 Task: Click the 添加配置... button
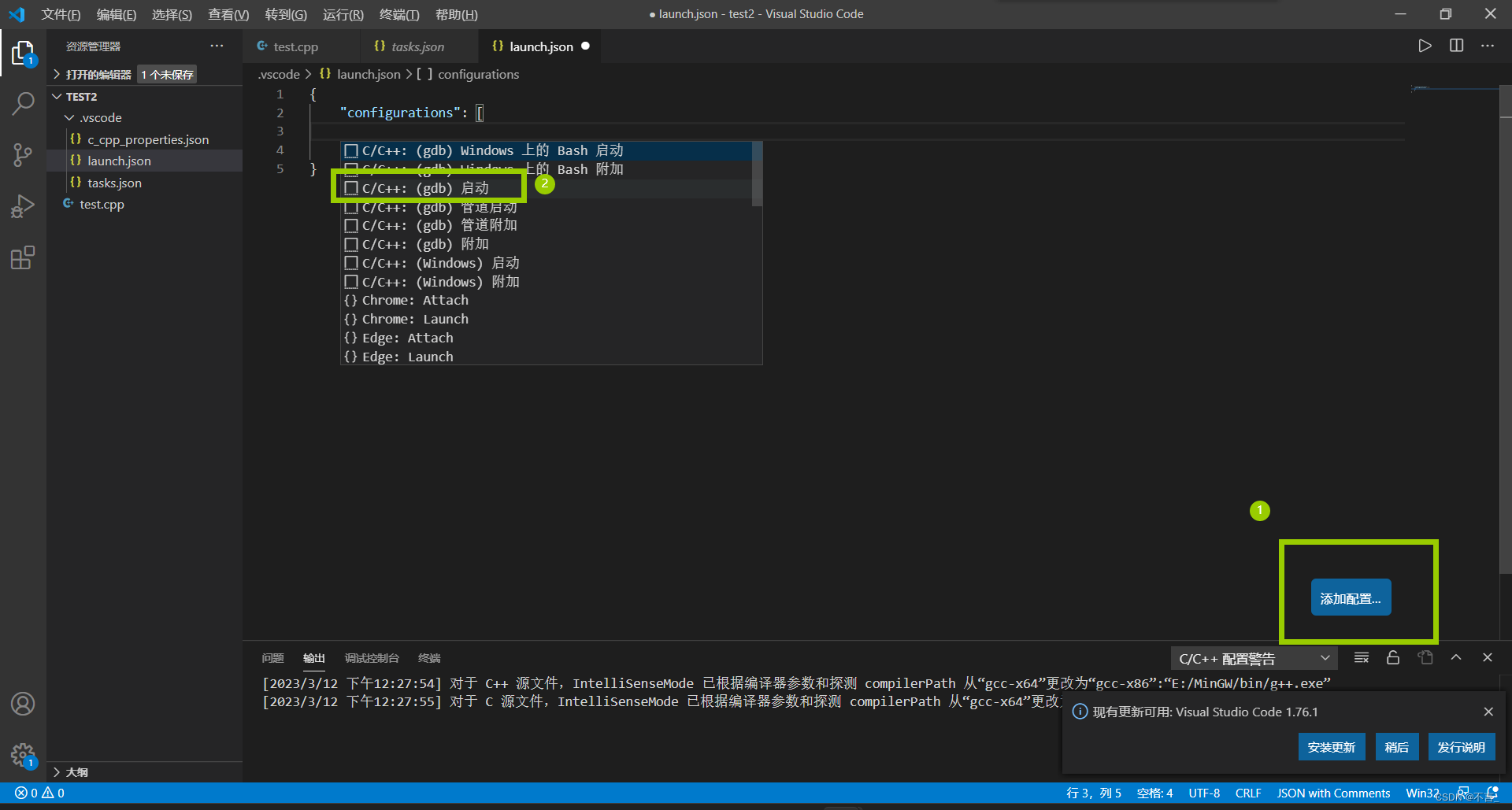click(x=1351, y=598)
